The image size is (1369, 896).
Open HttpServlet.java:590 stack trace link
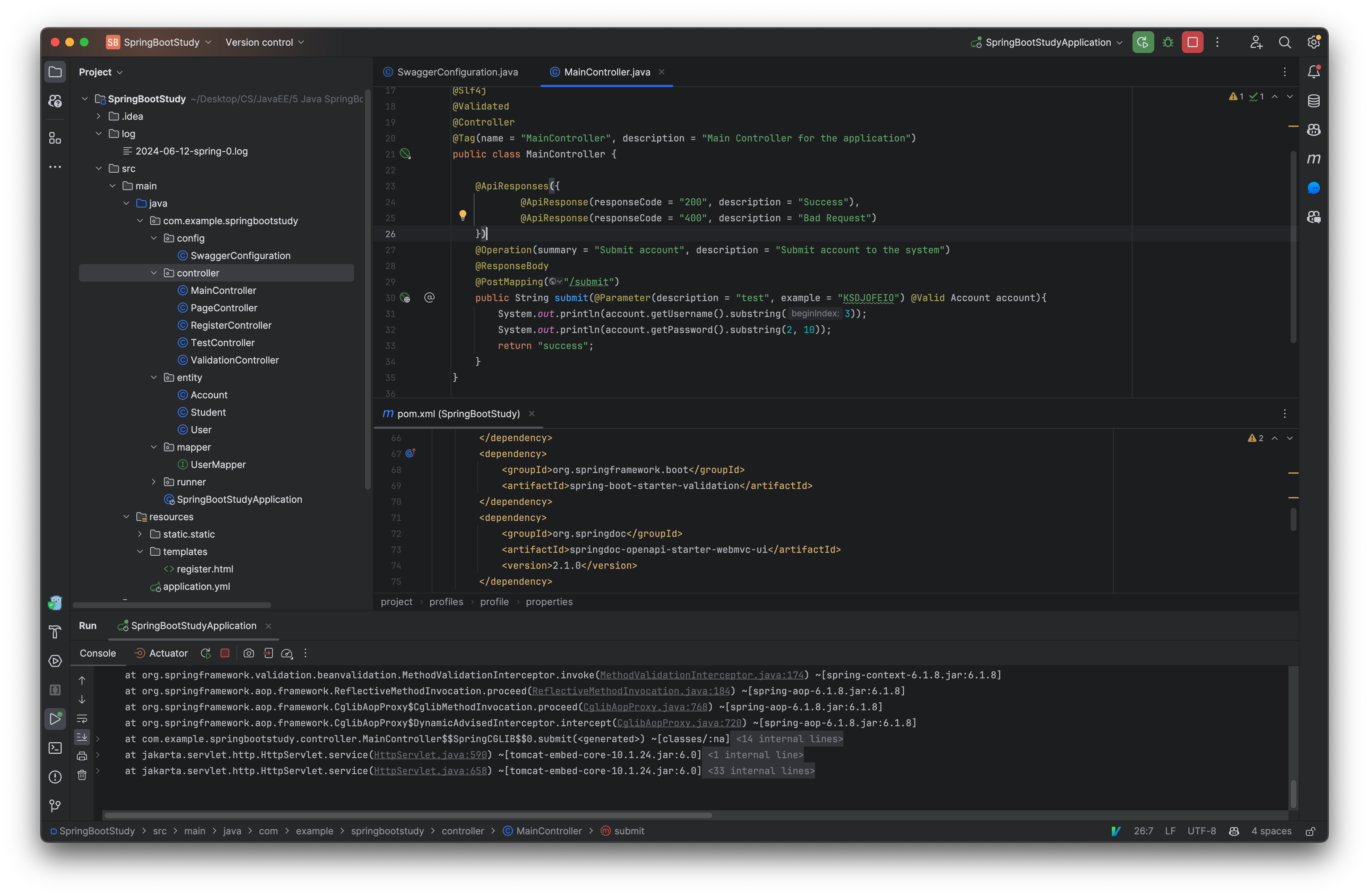[x=430, y=755]
